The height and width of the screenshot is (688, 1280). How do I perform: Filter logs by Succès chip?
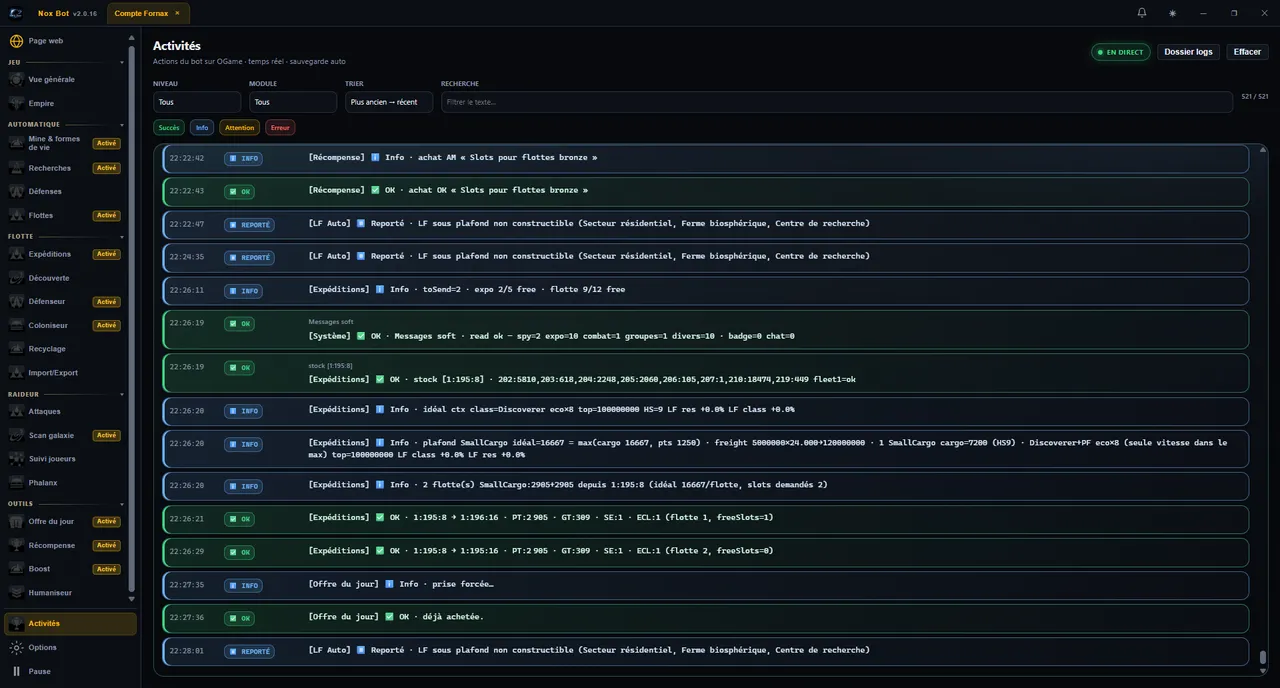(169, 127)
